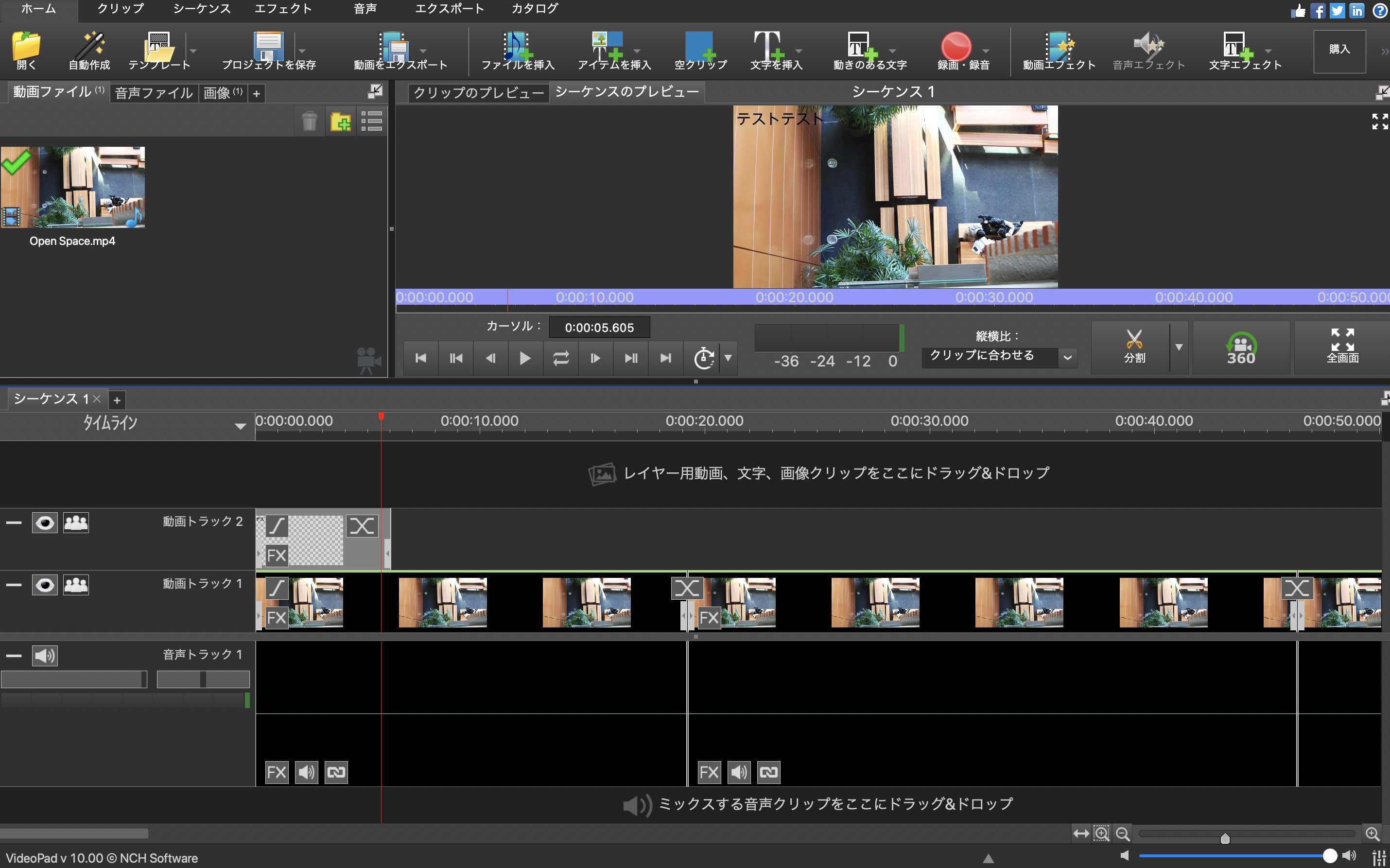
Task: Click the add new folder icon in the bin
Action: pos(341,121)
